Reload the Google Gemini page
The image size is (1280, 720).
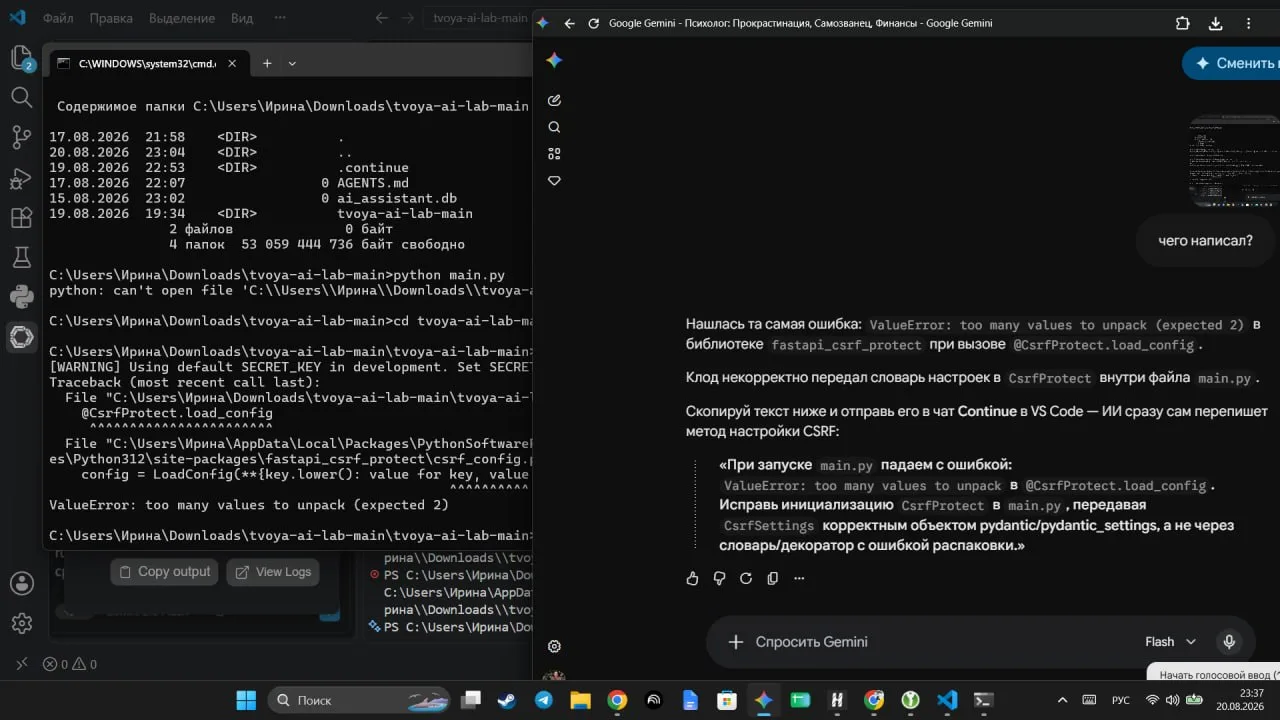point(594,23)
